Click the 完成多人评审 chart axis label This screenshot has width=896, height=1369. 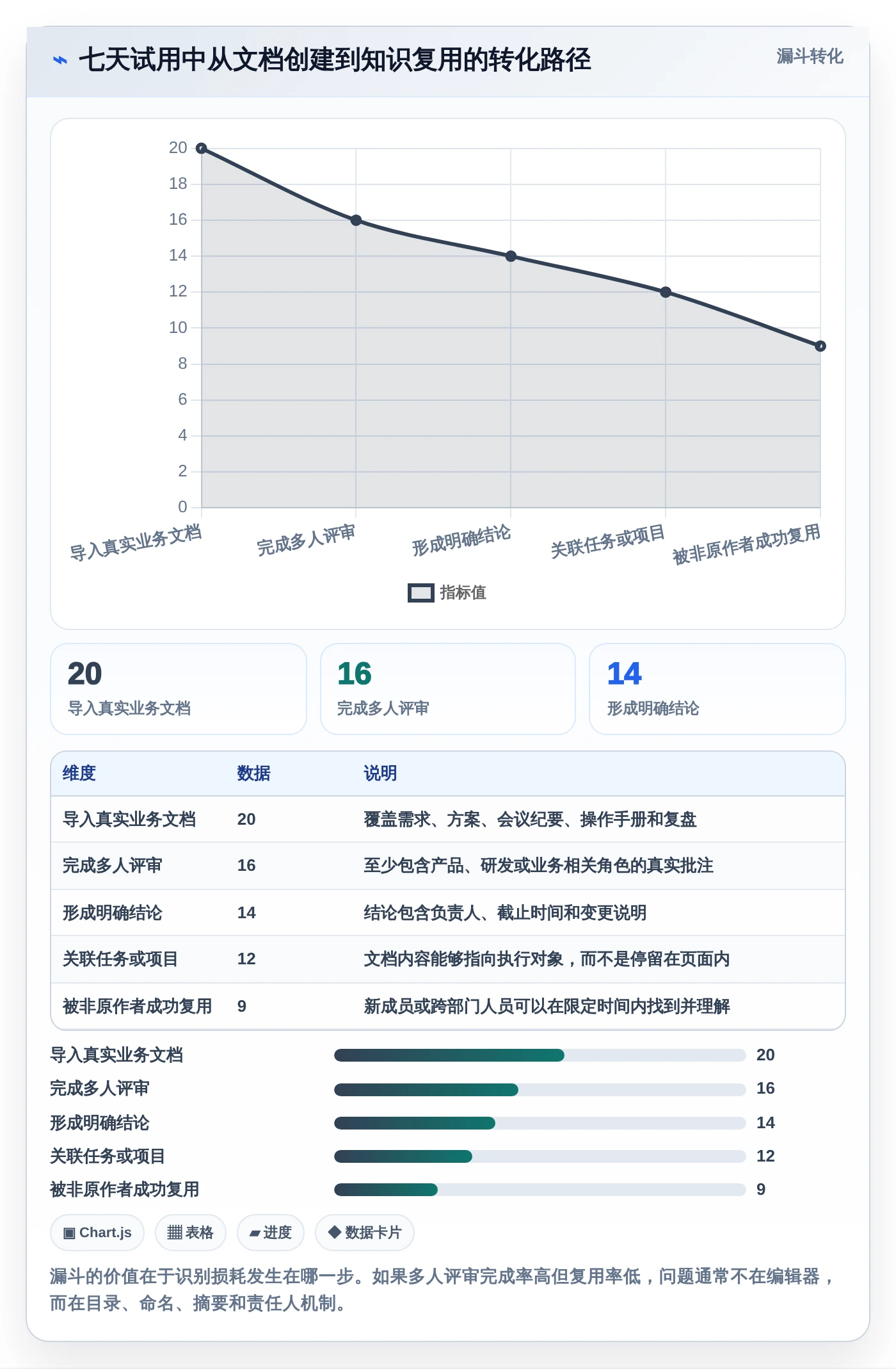click(x=306, y=540)
